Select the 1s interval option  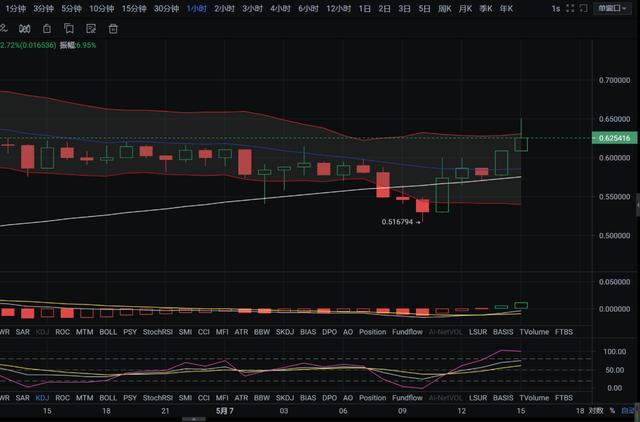click(x=555, y=8)
